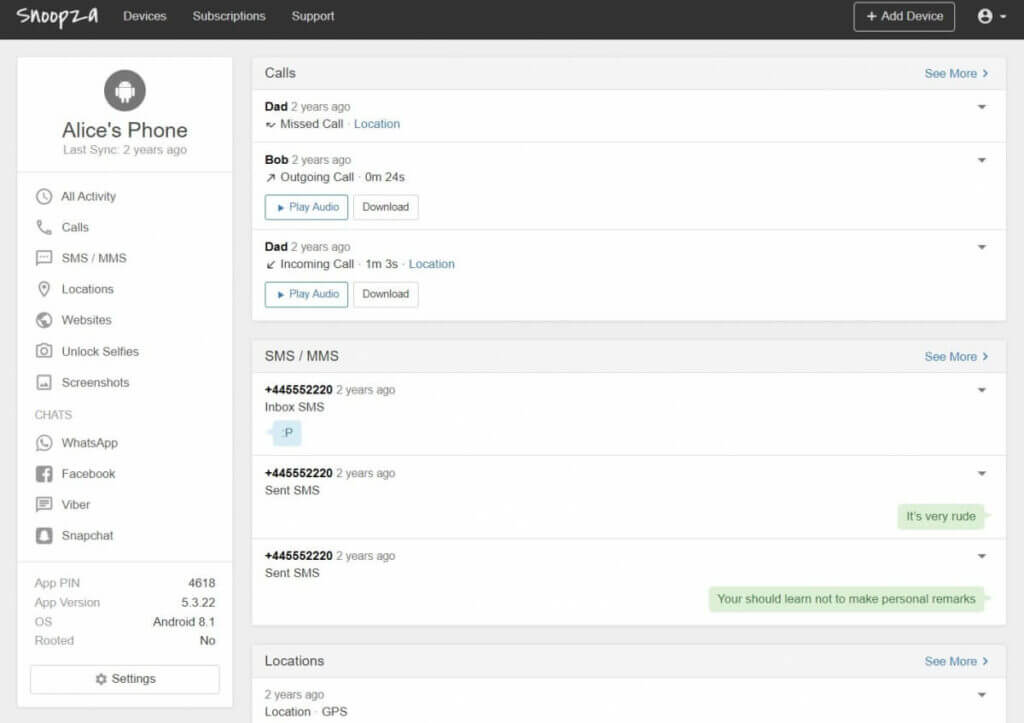
Task: Open the user account dropdown
Action: pos(991,16)
